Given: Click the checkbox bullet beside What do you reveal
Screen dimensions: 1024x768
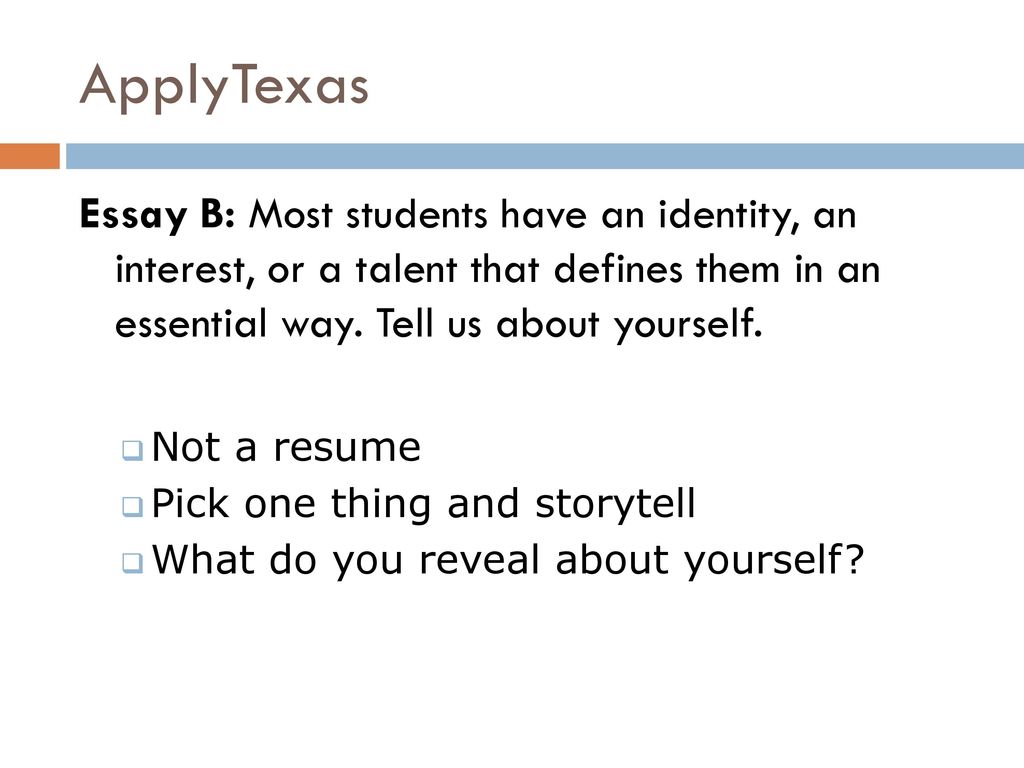Looking at the screenshot, I should click(133, 562).
